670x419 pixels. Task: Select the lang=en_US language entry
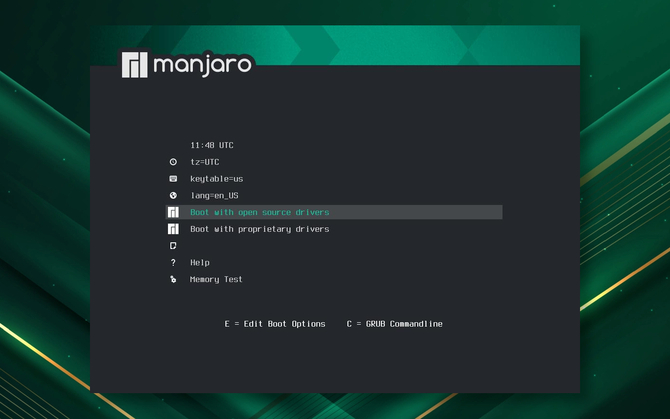point(215,196)
